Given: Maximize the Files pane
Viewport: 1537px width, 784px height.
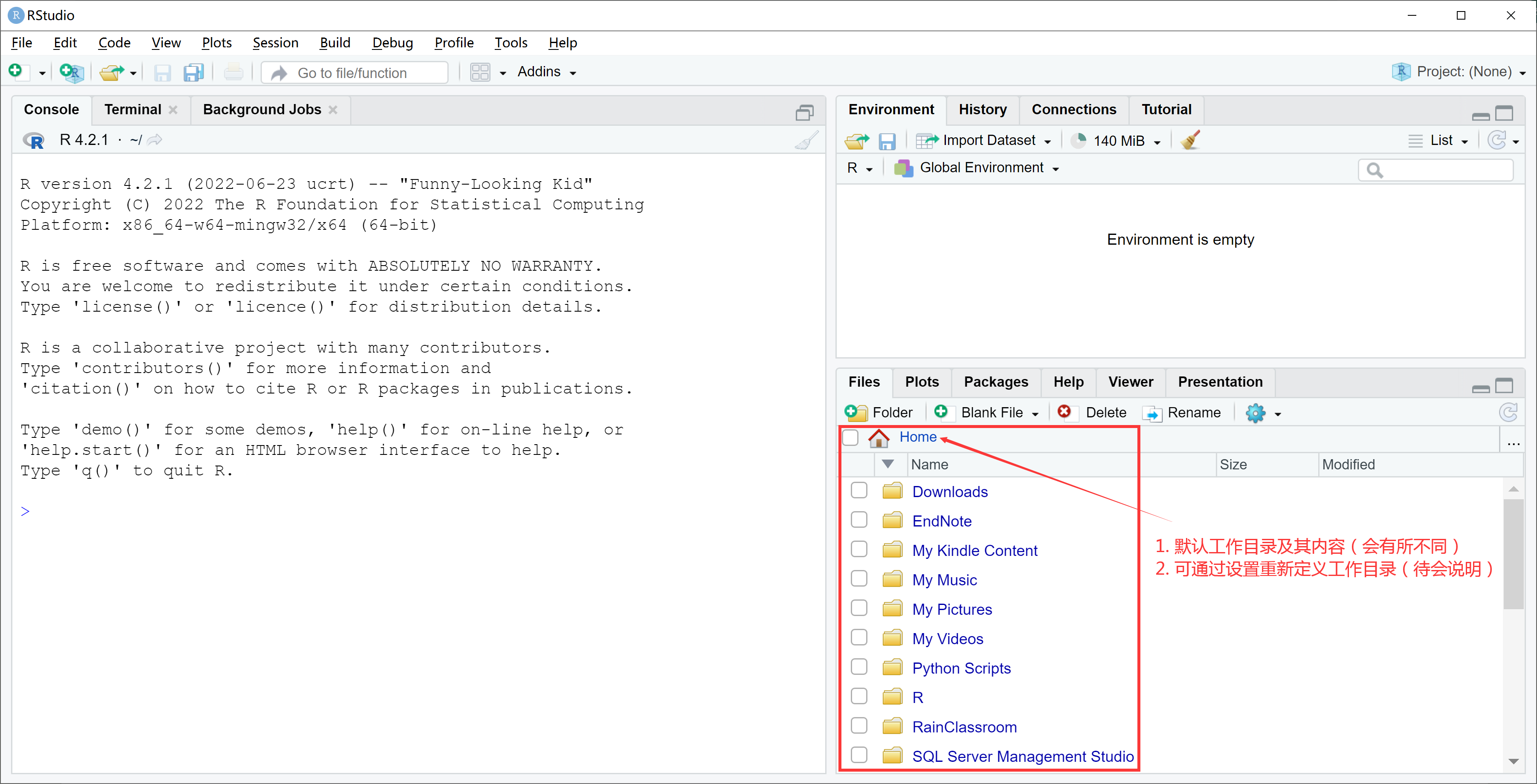Looking at the screenshot, I should pos(1504,385).
